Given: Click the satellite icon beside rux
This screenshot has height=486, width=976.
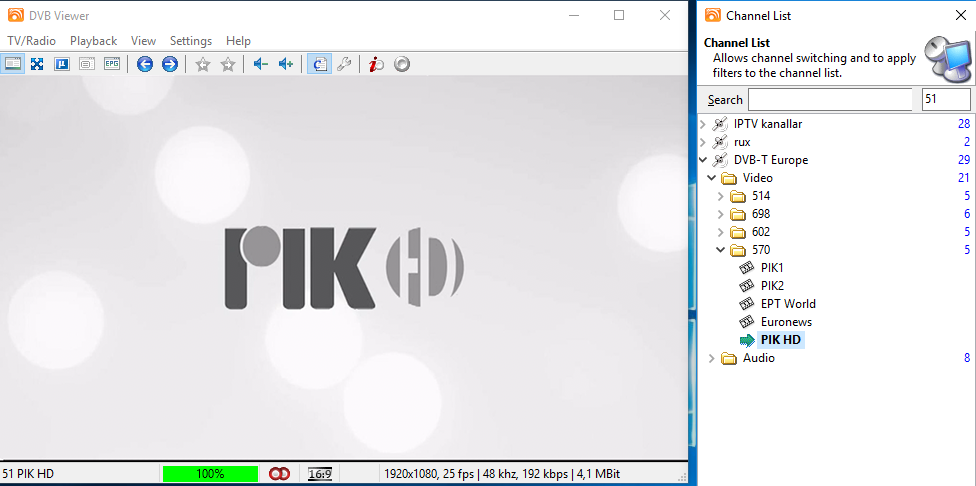Looking at the screenshot, I should coord(720,142).
